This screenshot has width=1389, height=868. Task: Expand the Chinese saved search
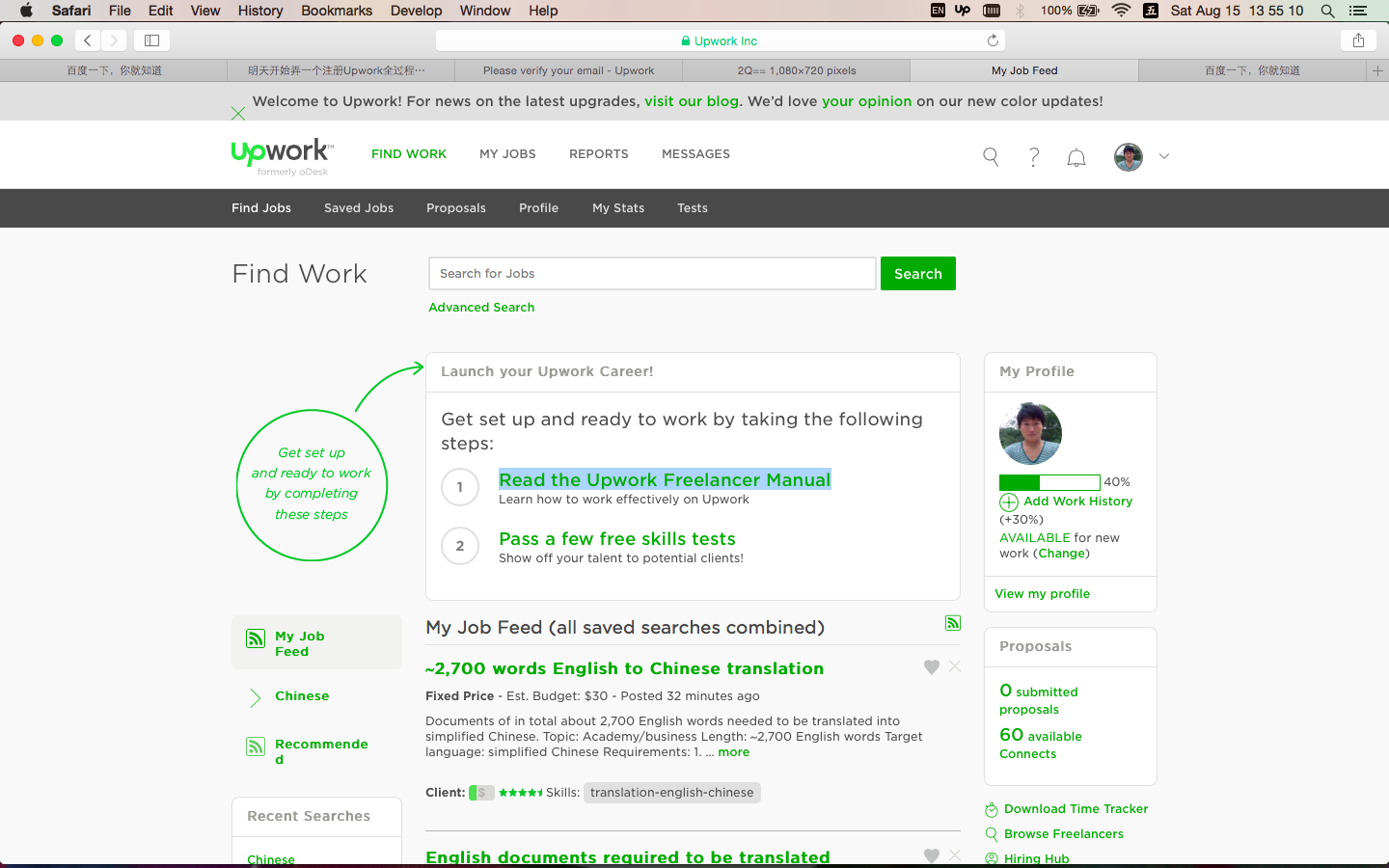(257, 695)
